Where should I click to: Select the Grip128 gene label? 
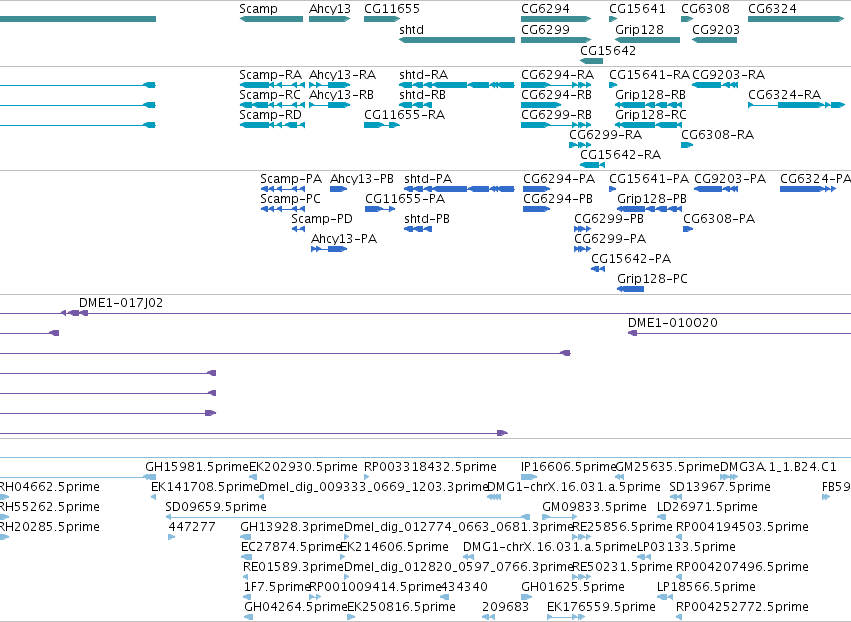click(639, 30)
